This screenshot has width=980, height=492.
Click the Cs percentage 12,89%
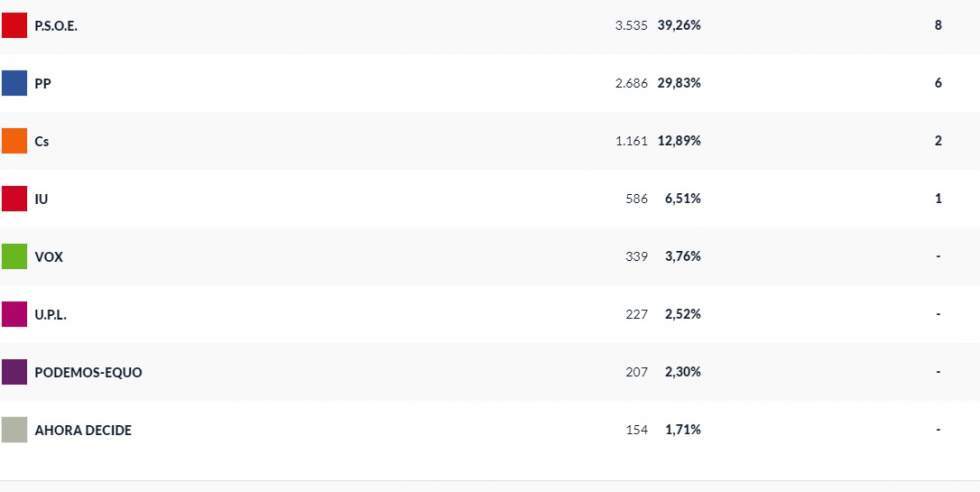click(x=679, y=141)
